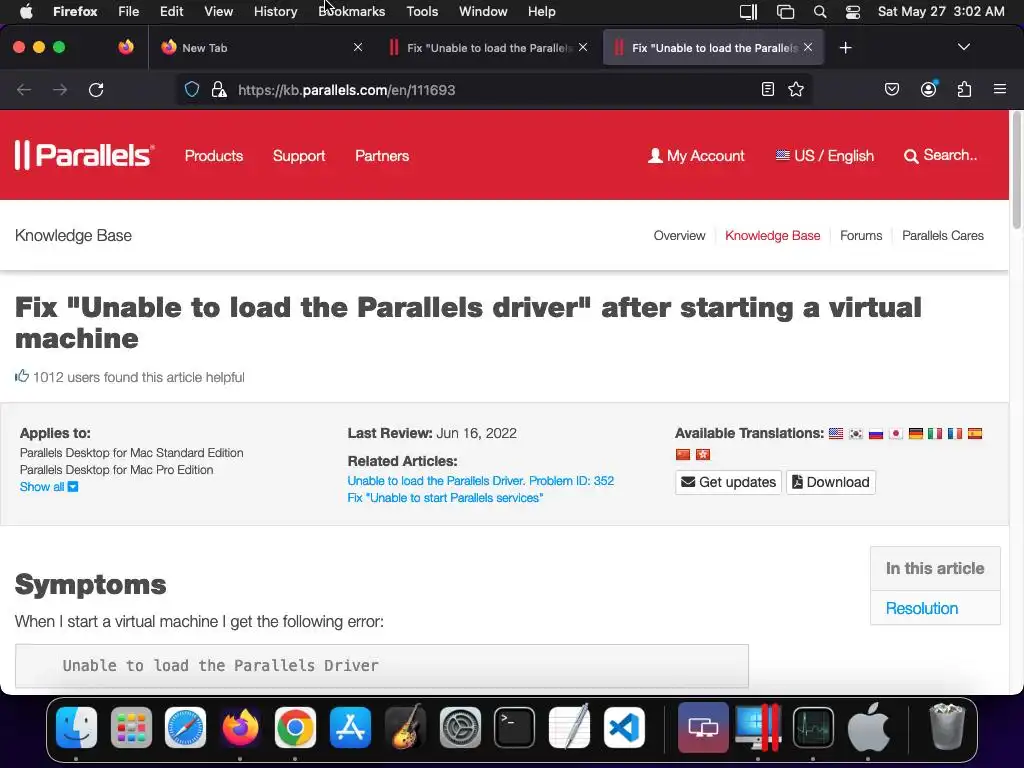Open the Apple menu
1024x768 pixels.
pos(26,12)
